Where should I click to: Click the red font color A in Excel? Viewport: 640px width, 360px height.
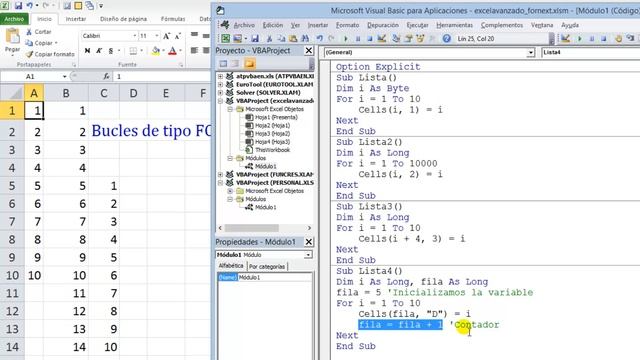[172, 51]
